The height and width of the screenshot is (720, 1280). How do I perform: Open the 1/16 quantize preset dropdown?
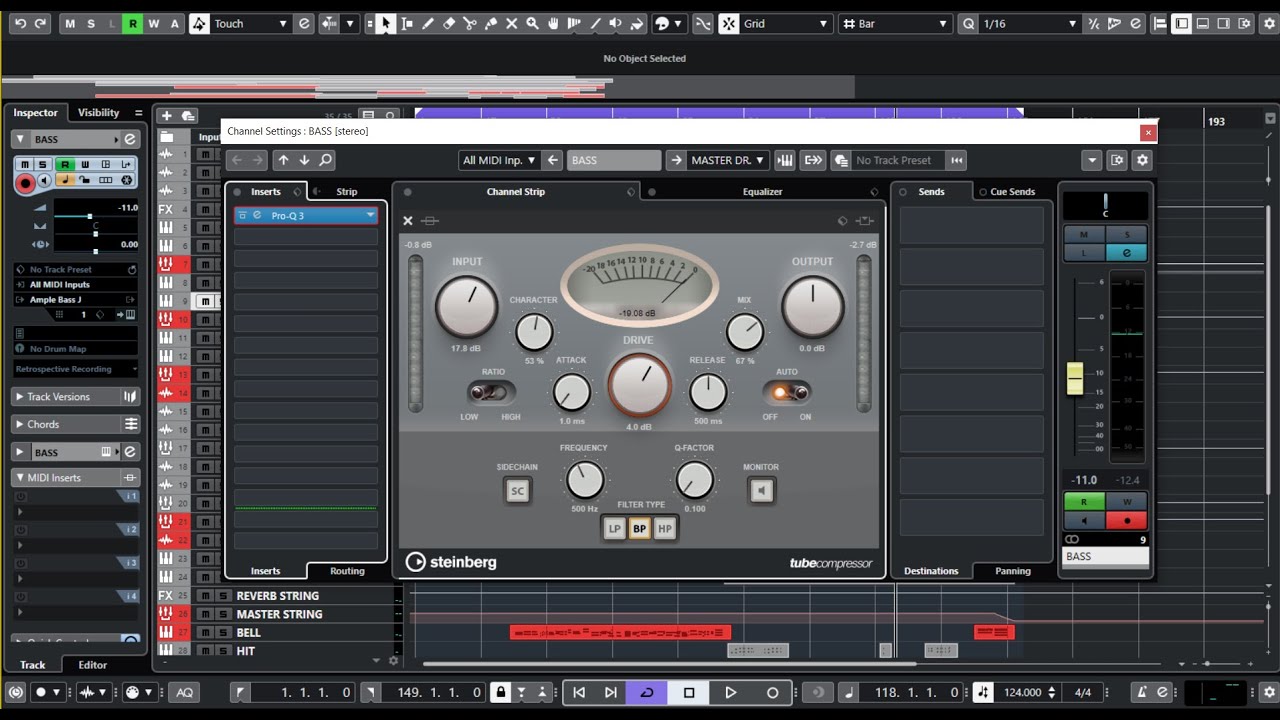click(x=1030, y=24)
